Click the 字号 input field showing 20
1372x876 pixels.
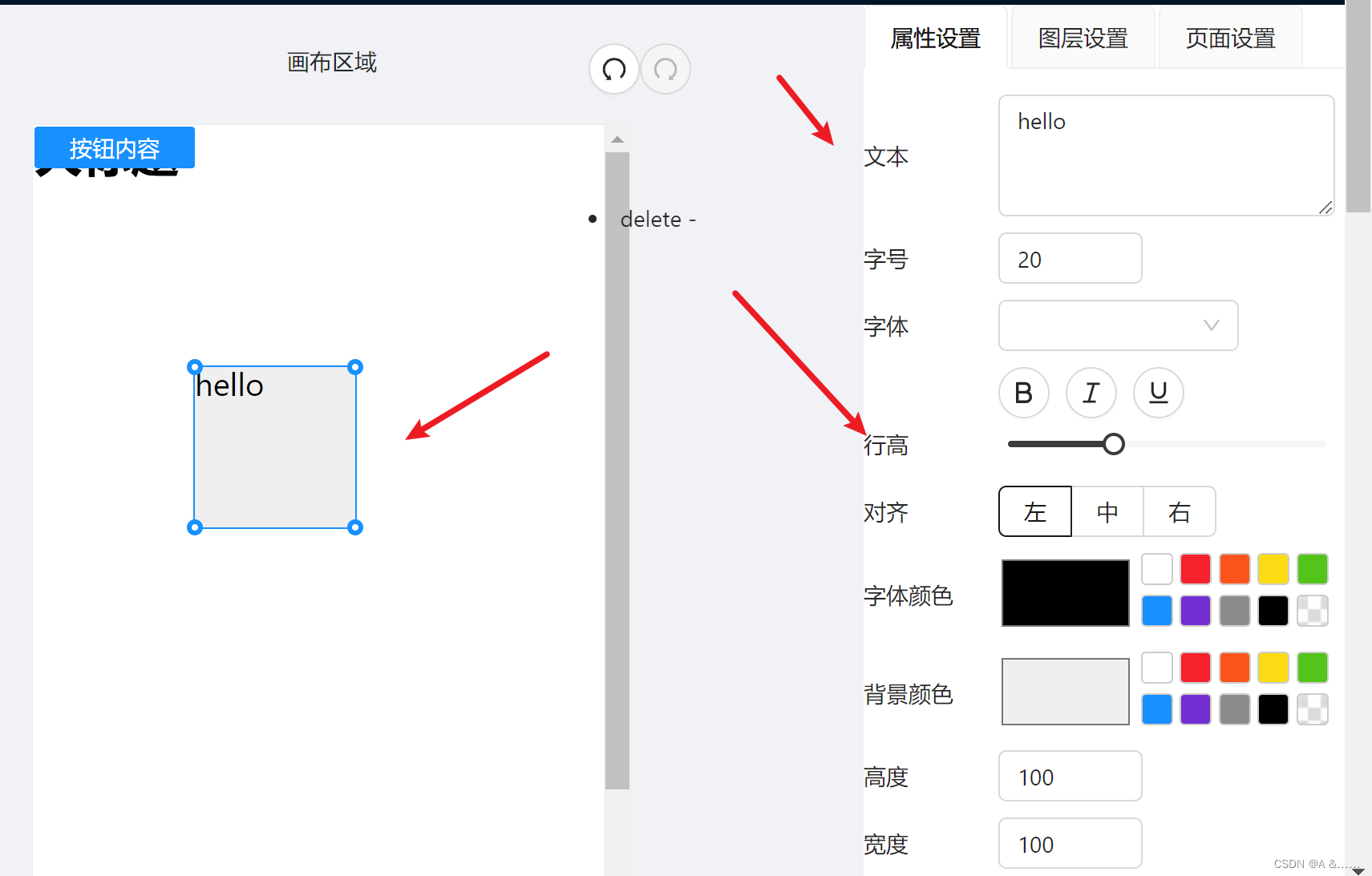[x=1070, y=258]
